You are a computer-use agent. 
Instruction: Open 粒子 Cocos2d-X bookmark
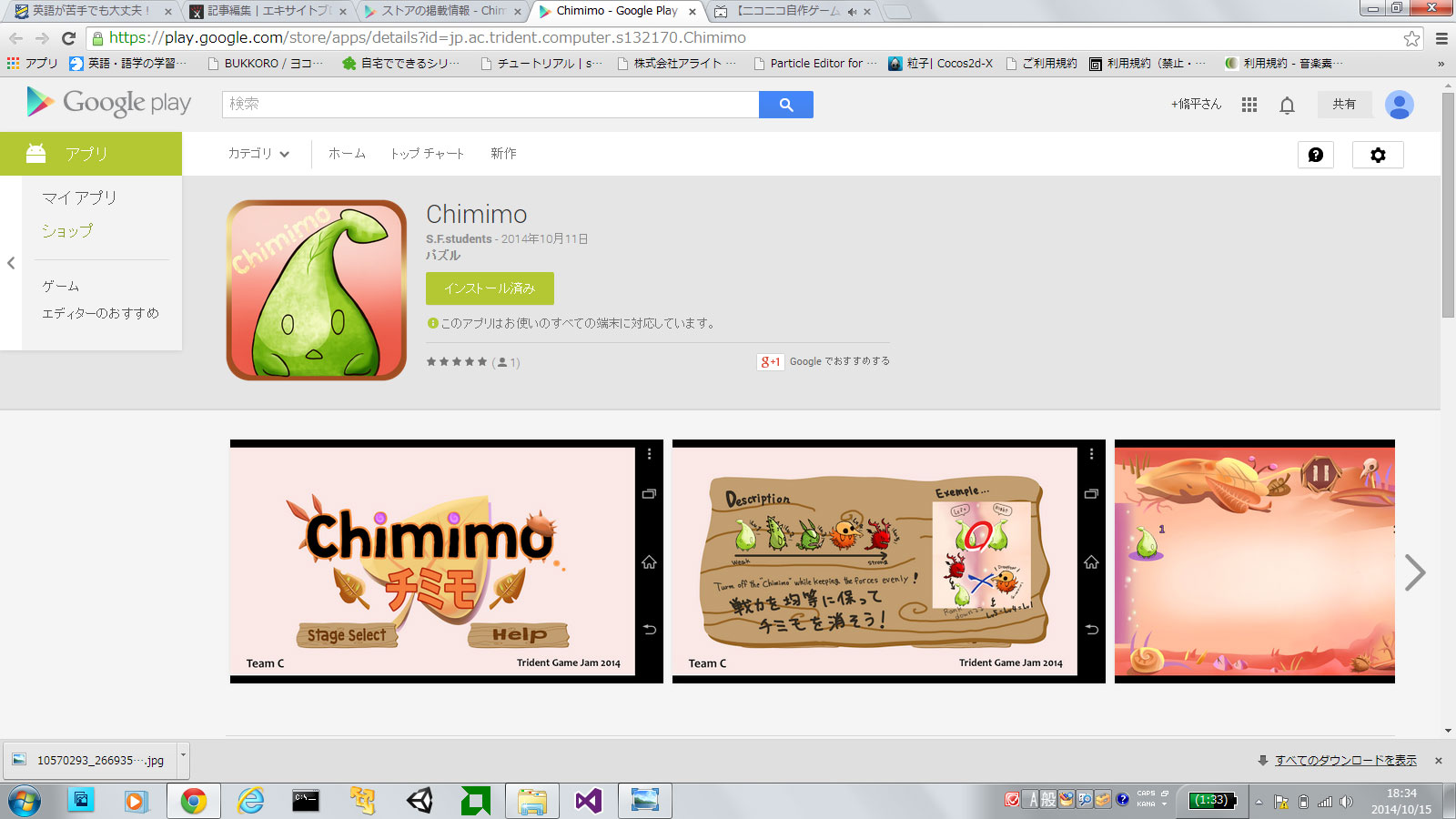pyautogui.click(x=941, y=64)
